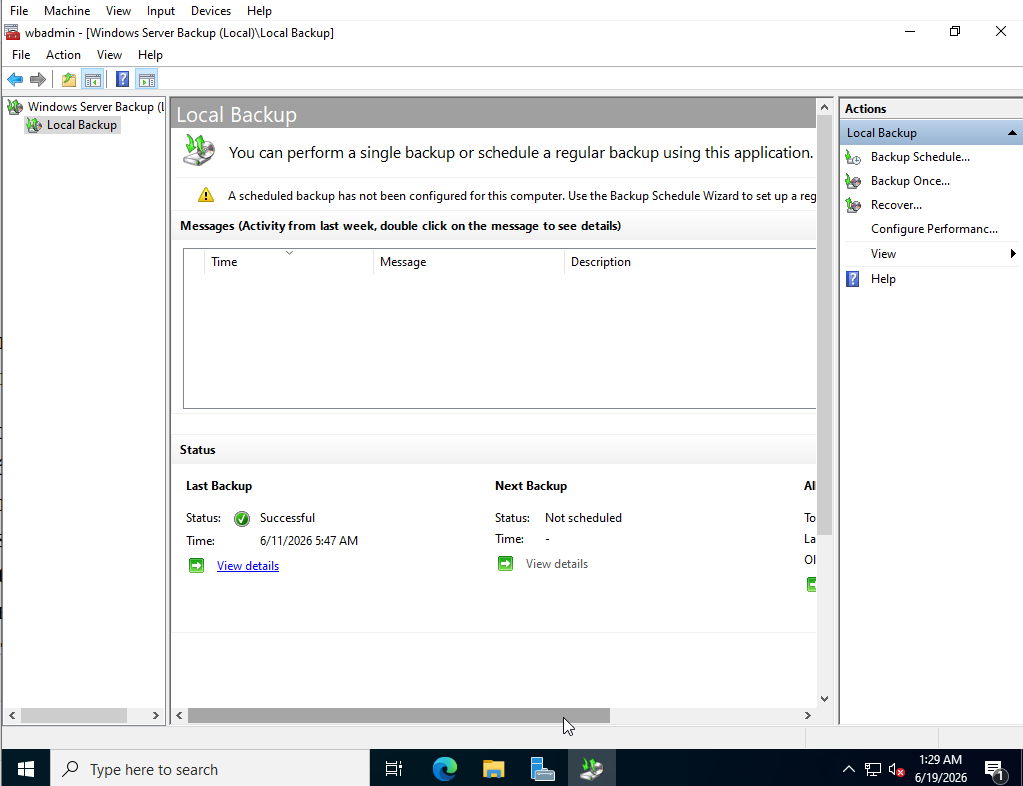
Task: Select Local Backup in the console tree
Action: [82, 125]
